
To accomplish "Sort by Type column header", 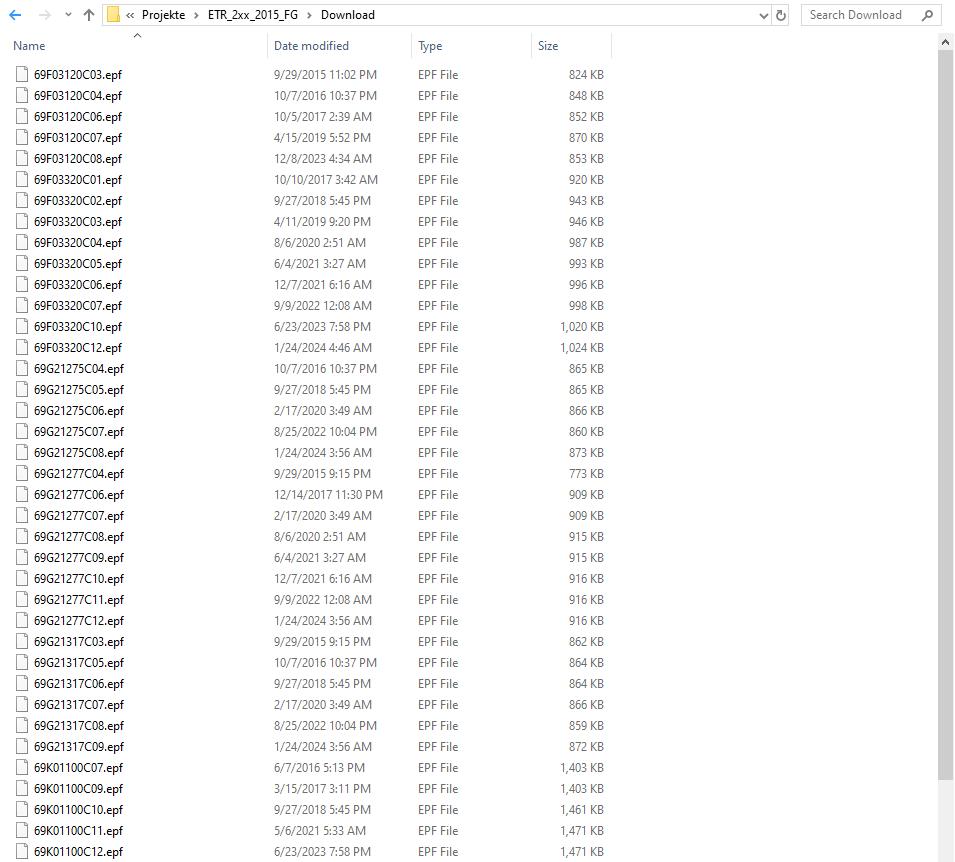I will (x=430, y=46).
